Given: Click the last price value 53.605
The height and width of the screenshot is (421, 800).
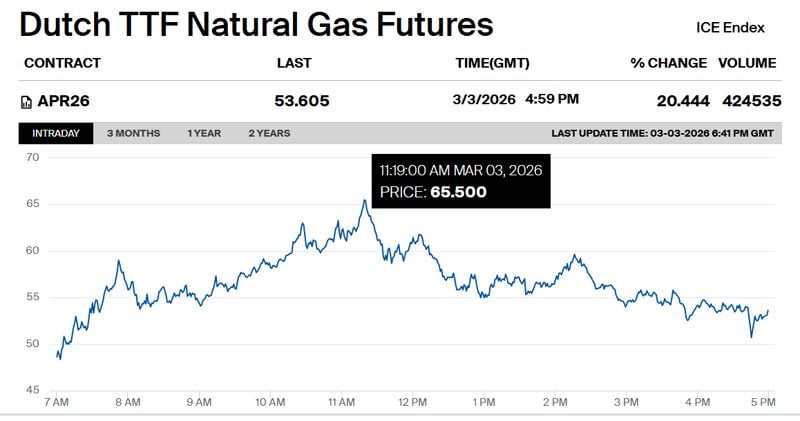Looking at the screenshot, I should click(301, 101).
